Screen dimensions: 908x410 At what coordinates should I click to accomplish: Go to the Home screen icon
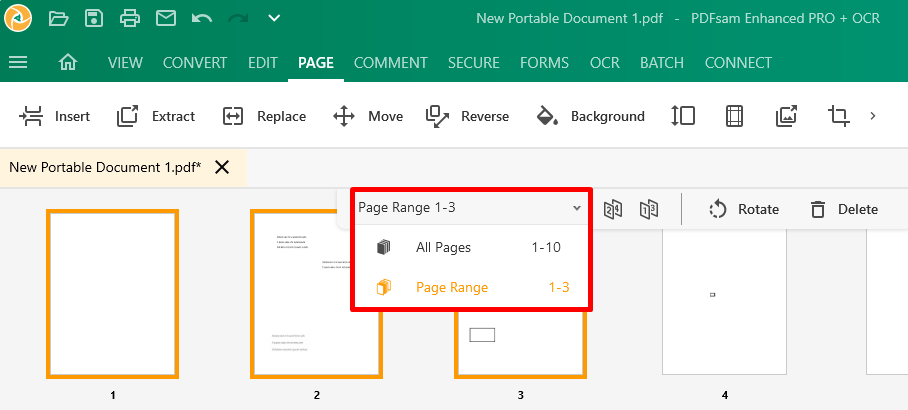click(68, 62)
